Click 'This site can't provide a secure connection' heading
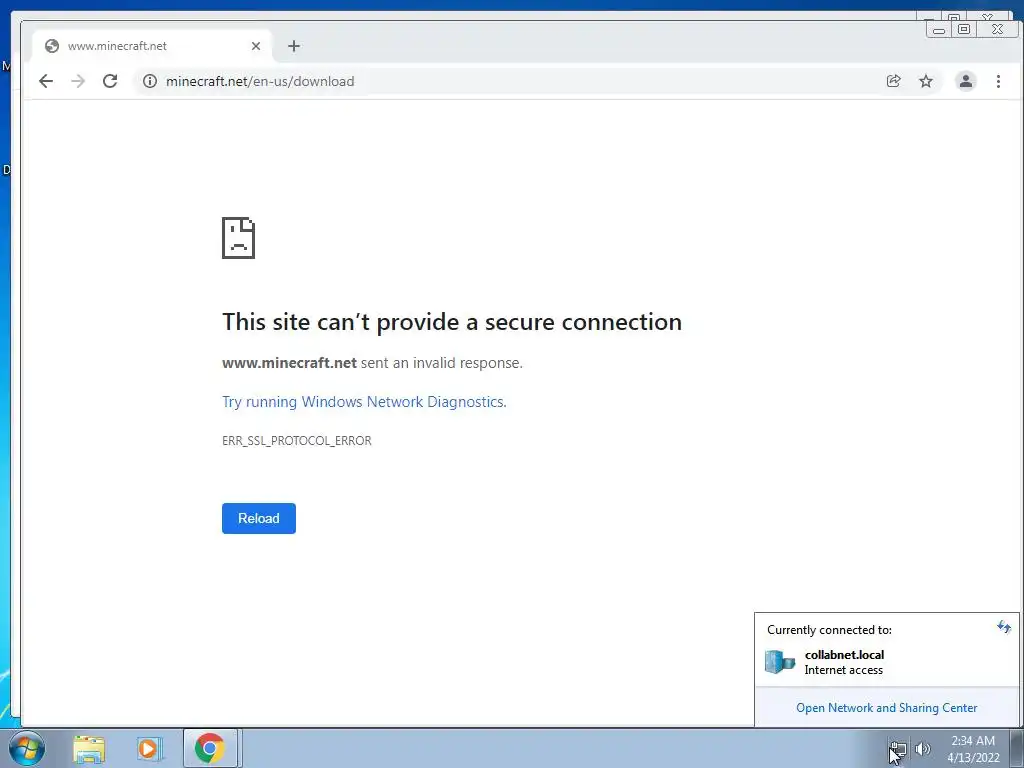This screenshot has height=768, width=1024. (452, 322)
